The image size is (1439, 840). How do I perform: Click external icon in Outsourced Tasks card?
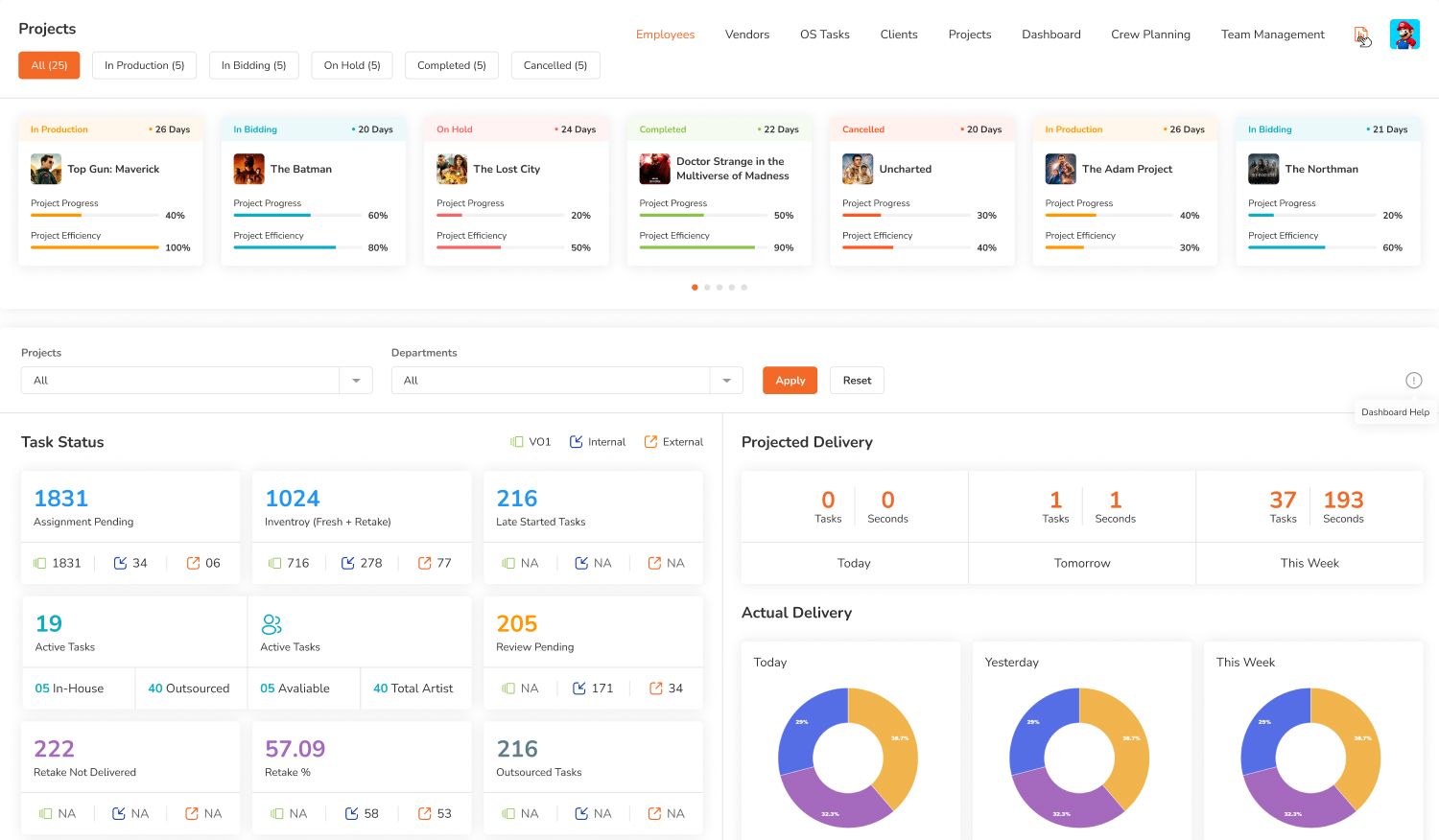tap(654, 813)
